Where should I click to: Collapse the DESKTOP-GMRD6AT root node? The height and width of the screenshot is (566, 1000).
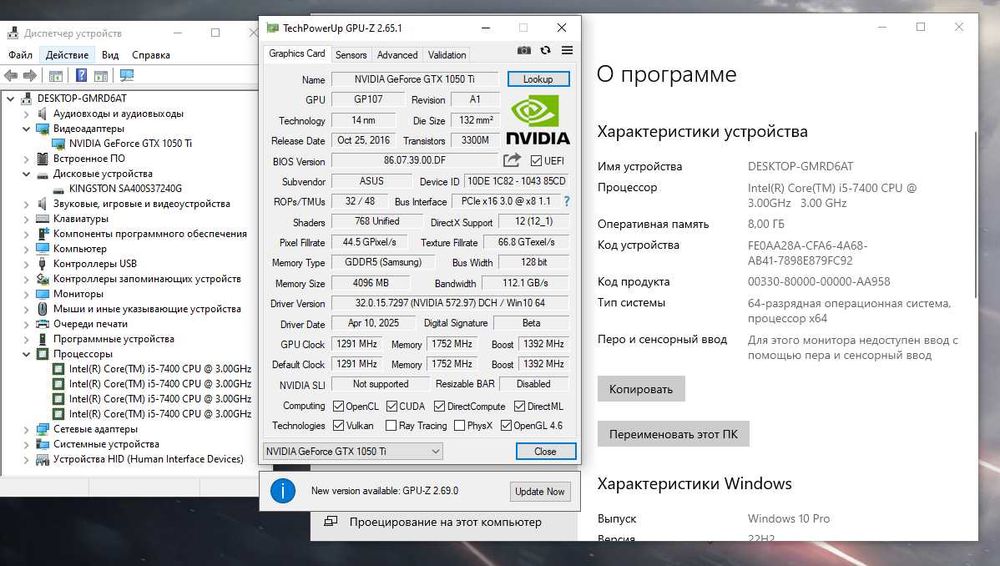[x=11, y=99]
